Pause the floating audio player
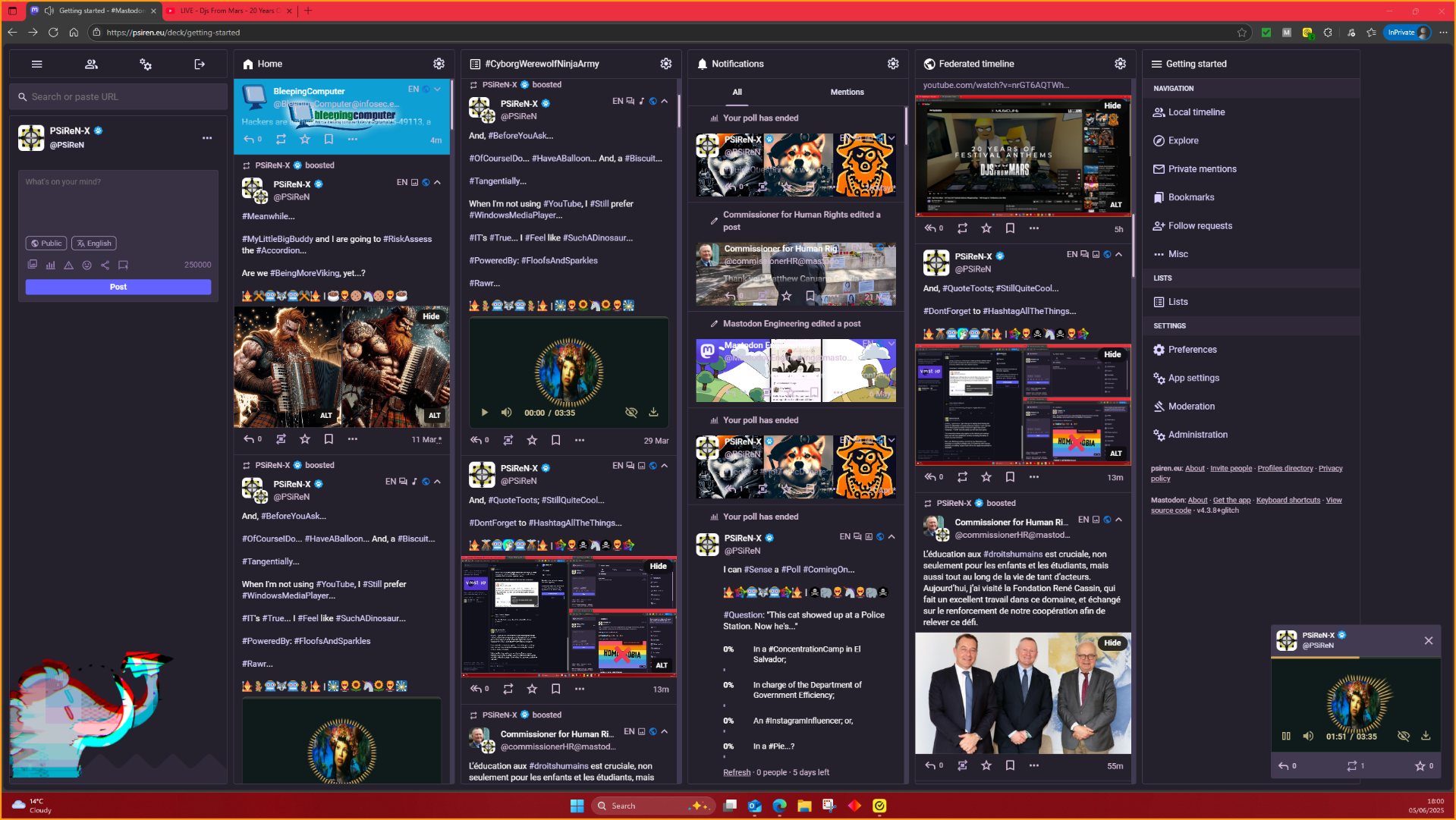The image size is (1456, 820). coord(1286,736)
